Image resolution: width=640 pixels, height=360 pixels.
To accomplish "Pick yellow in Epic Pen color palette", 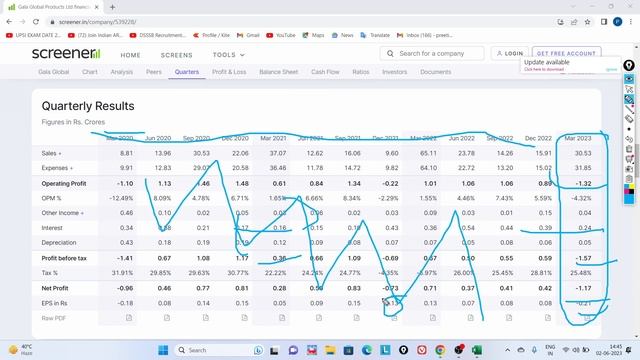I will coord(631,187).
